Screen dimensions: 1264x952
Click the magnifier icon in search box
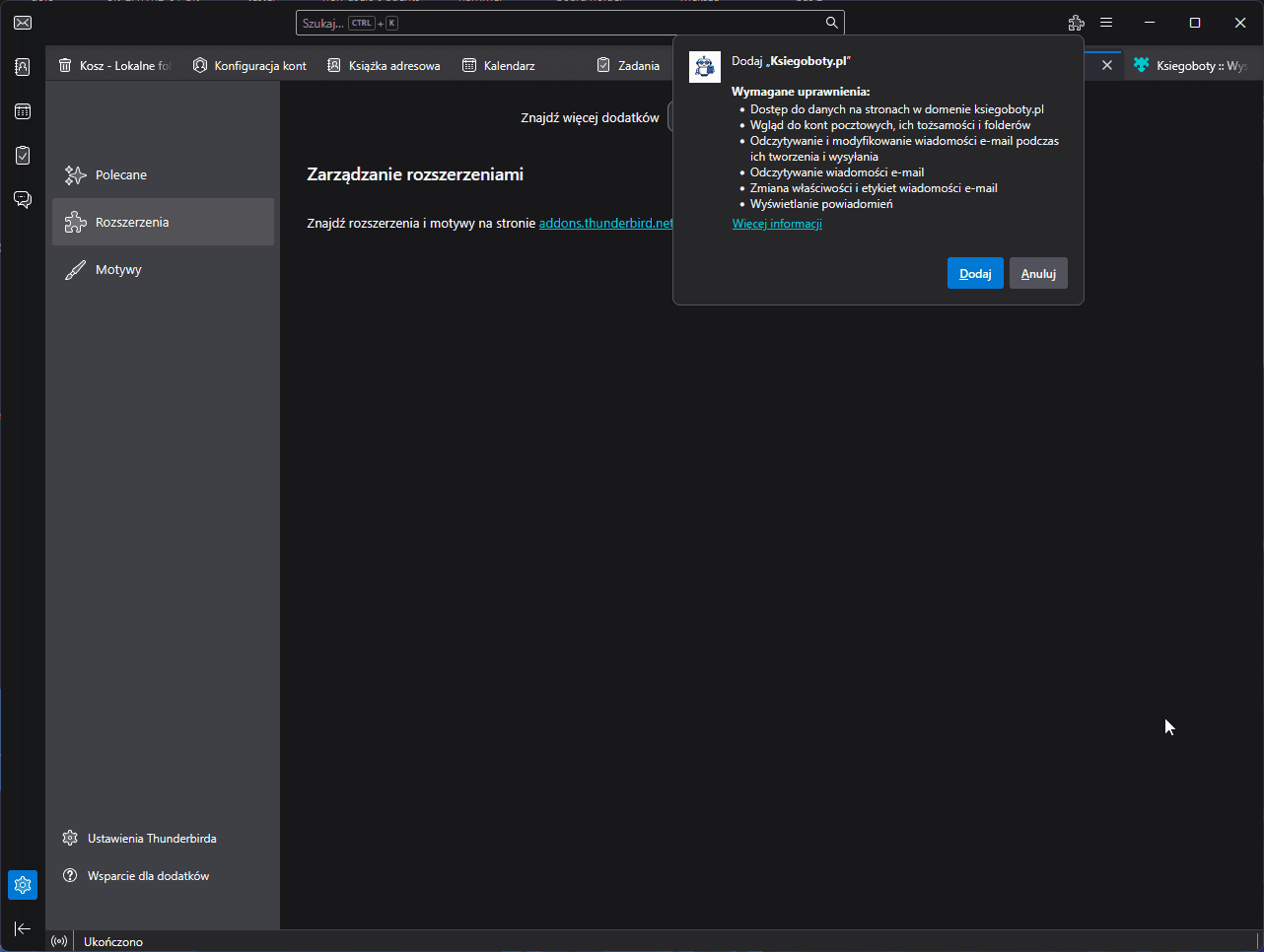(831, 23)
